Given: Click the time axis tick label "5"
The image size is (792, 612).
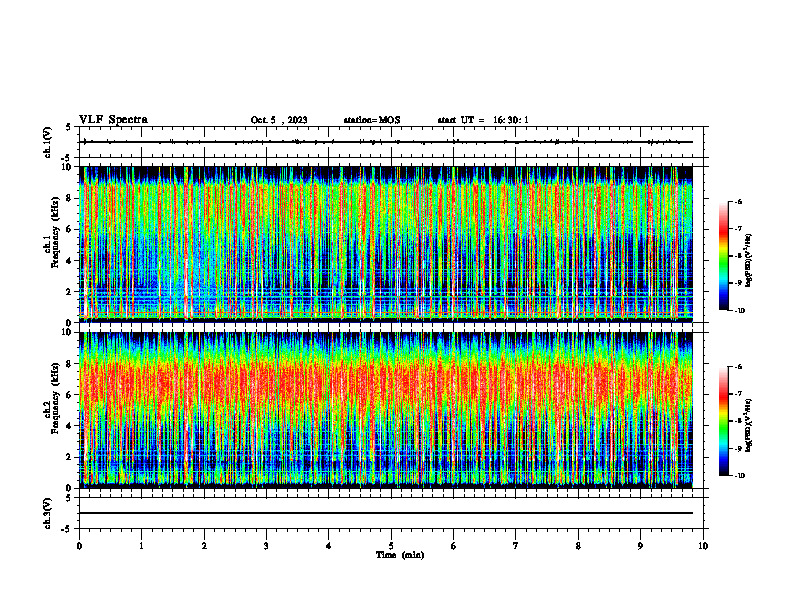Looking at the screenshot, I should pyautogui.click(x=391, y=546).
